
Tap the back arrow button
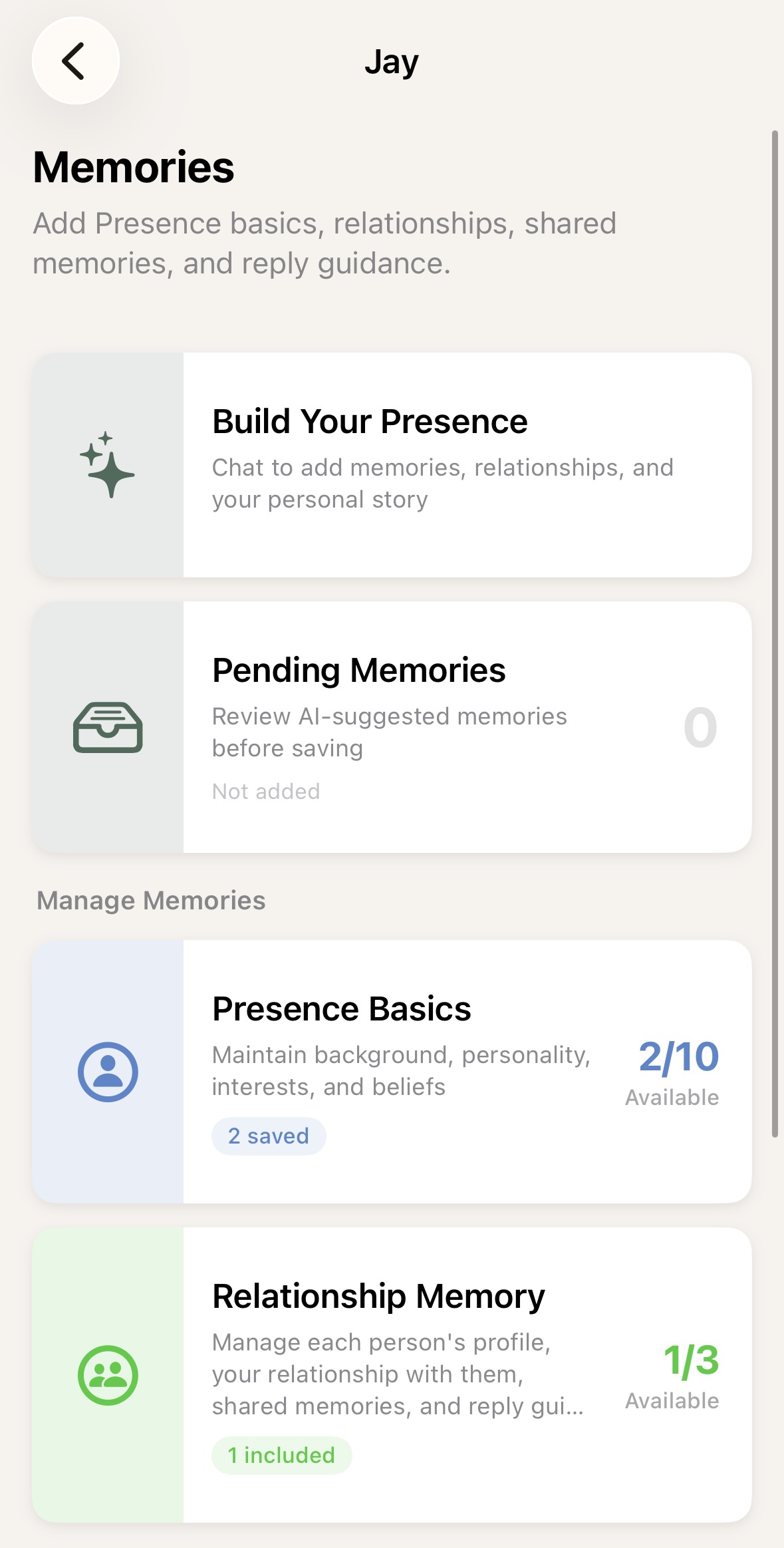[x=76, y=61]
